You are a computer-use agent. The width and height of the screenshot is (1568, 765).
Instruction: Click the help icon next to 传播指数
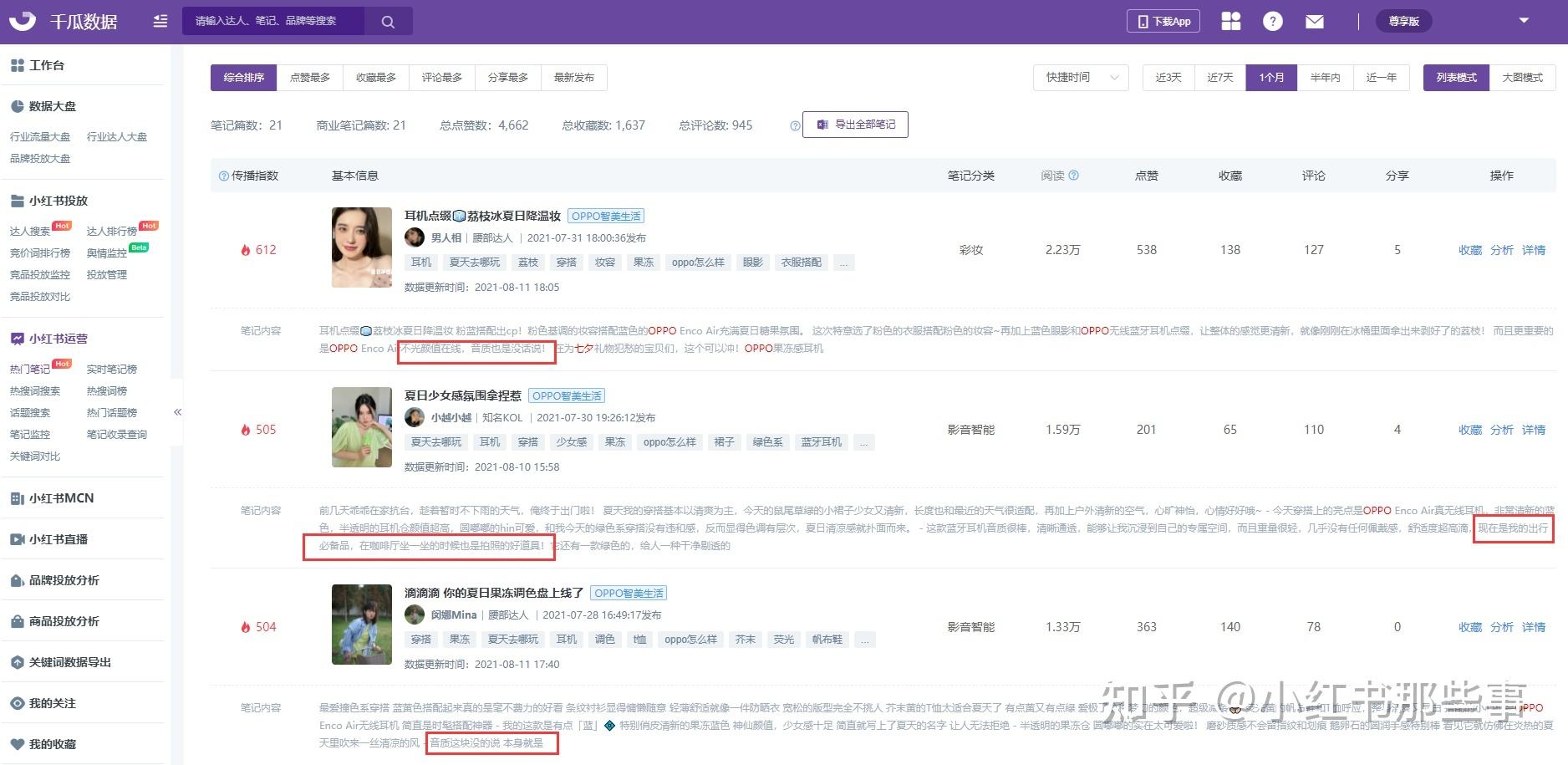(x=223, y=176)
